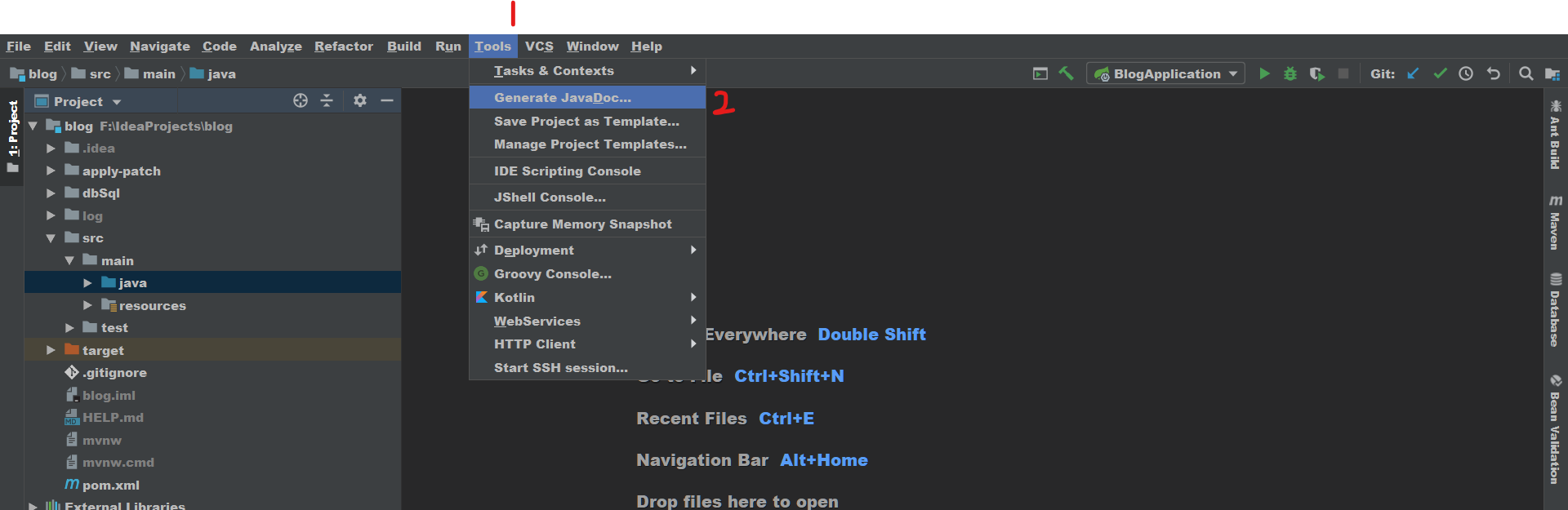Open Kotlin submenu
The height and width of the screenshot is (510, 1568).
point(587,298)
